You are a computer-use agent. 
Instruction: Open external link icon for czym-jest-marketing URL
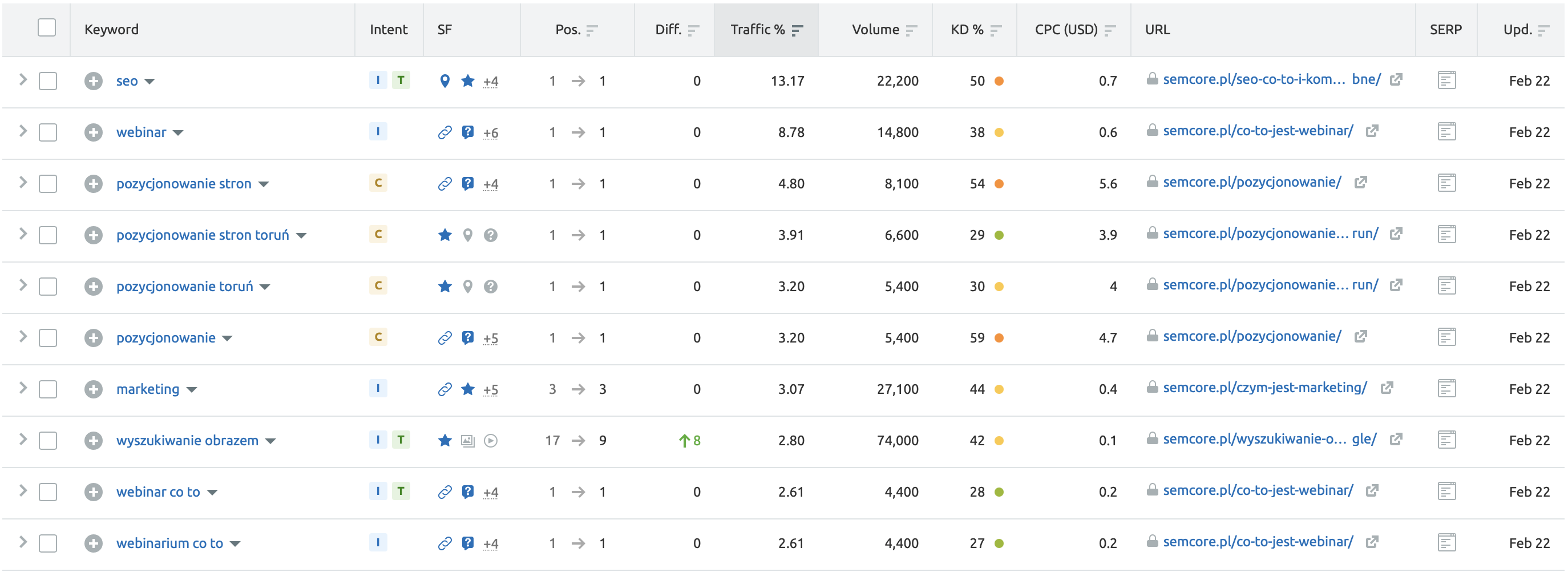1387,388
